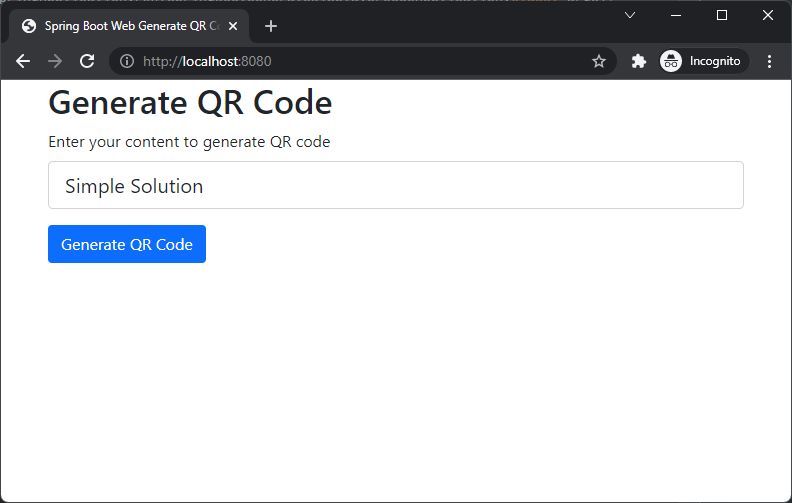Open Chrome's three-dot menu
792x503 pixels.
(x=769, y=61)
